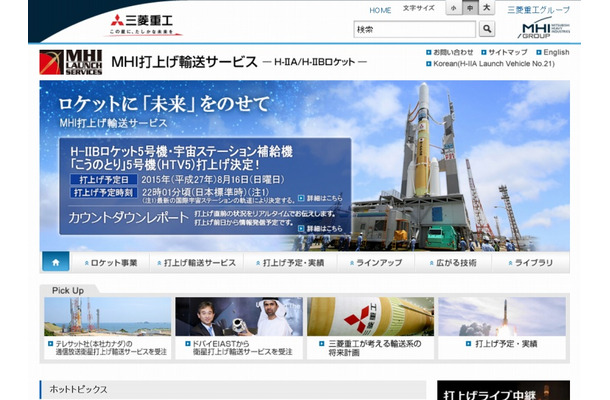Open rocket body with Mitsubishi logo thumbnail
This screenshot has width=610, height=400.
(x=370, y=316)
